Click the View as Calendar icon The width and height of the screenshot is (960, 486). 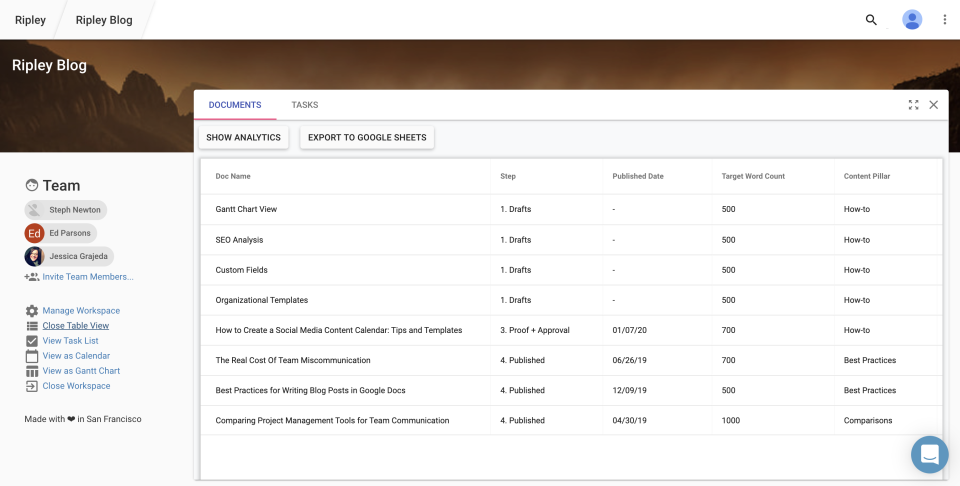pos(32,356)
